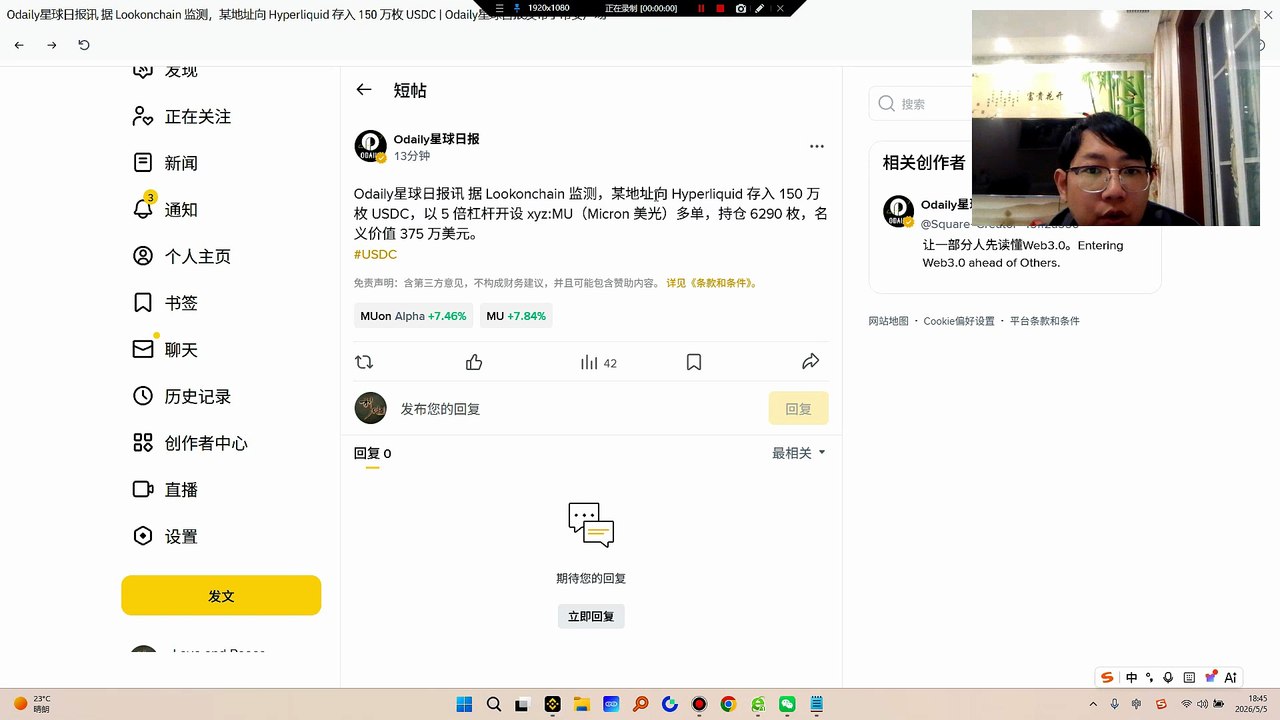Select the MU +7.84% price tag

coord(516,316)
